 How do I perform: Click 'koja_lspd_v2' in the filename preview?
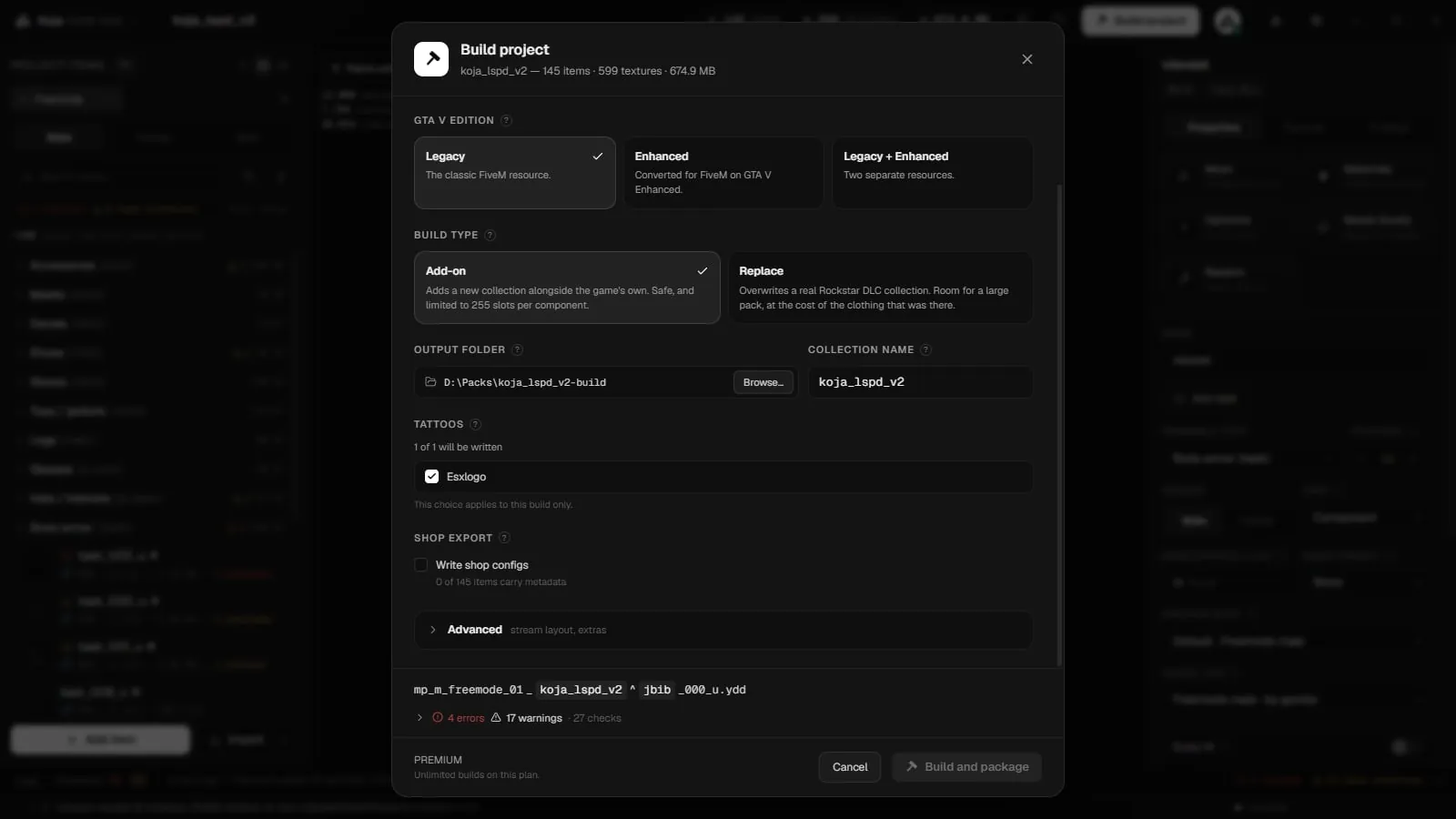pyautogui.click(x=581, y=690)
